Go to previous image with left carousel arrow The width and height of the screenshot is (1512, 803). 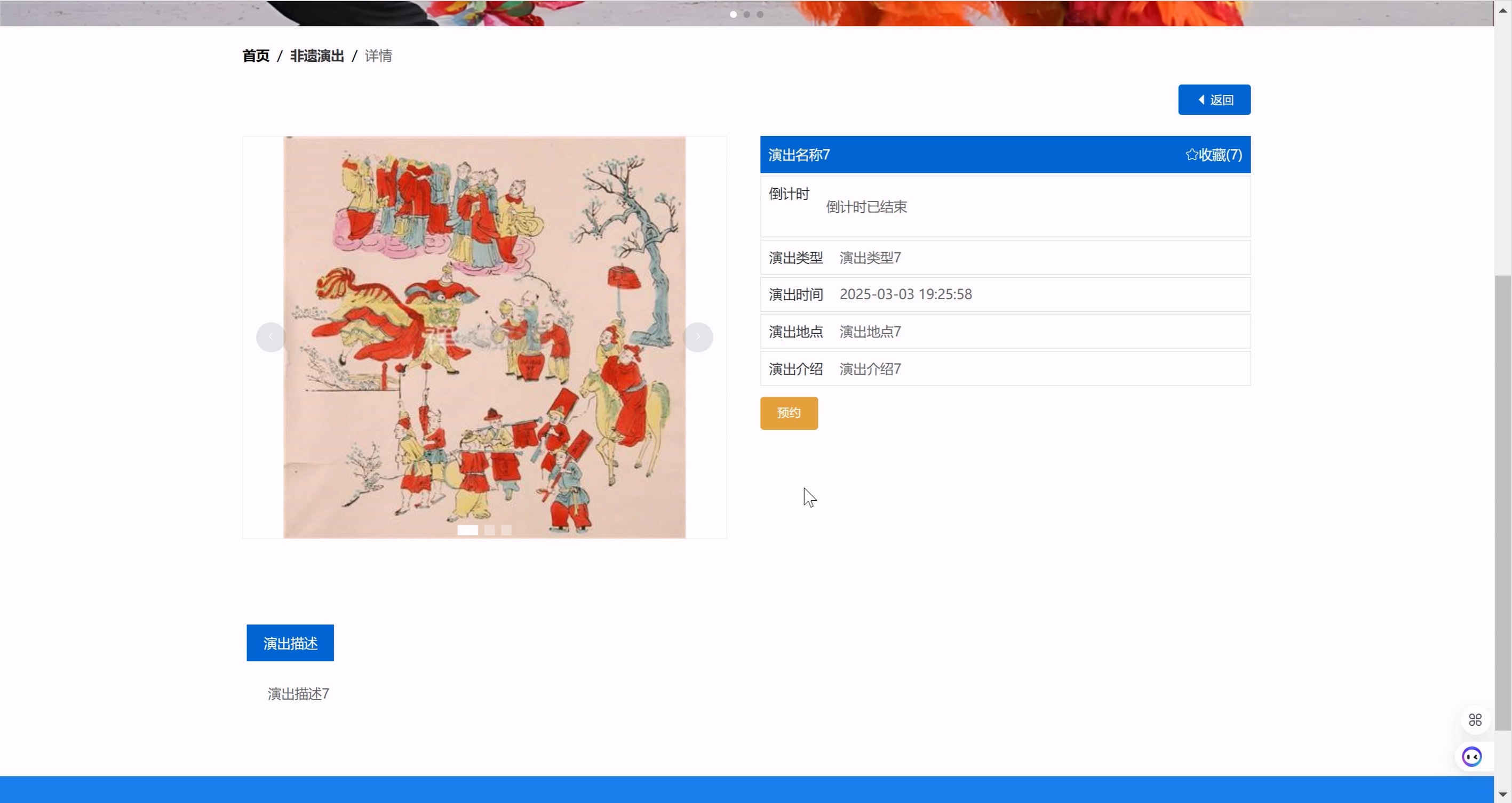pyautogui.click(x=270, y=338)
